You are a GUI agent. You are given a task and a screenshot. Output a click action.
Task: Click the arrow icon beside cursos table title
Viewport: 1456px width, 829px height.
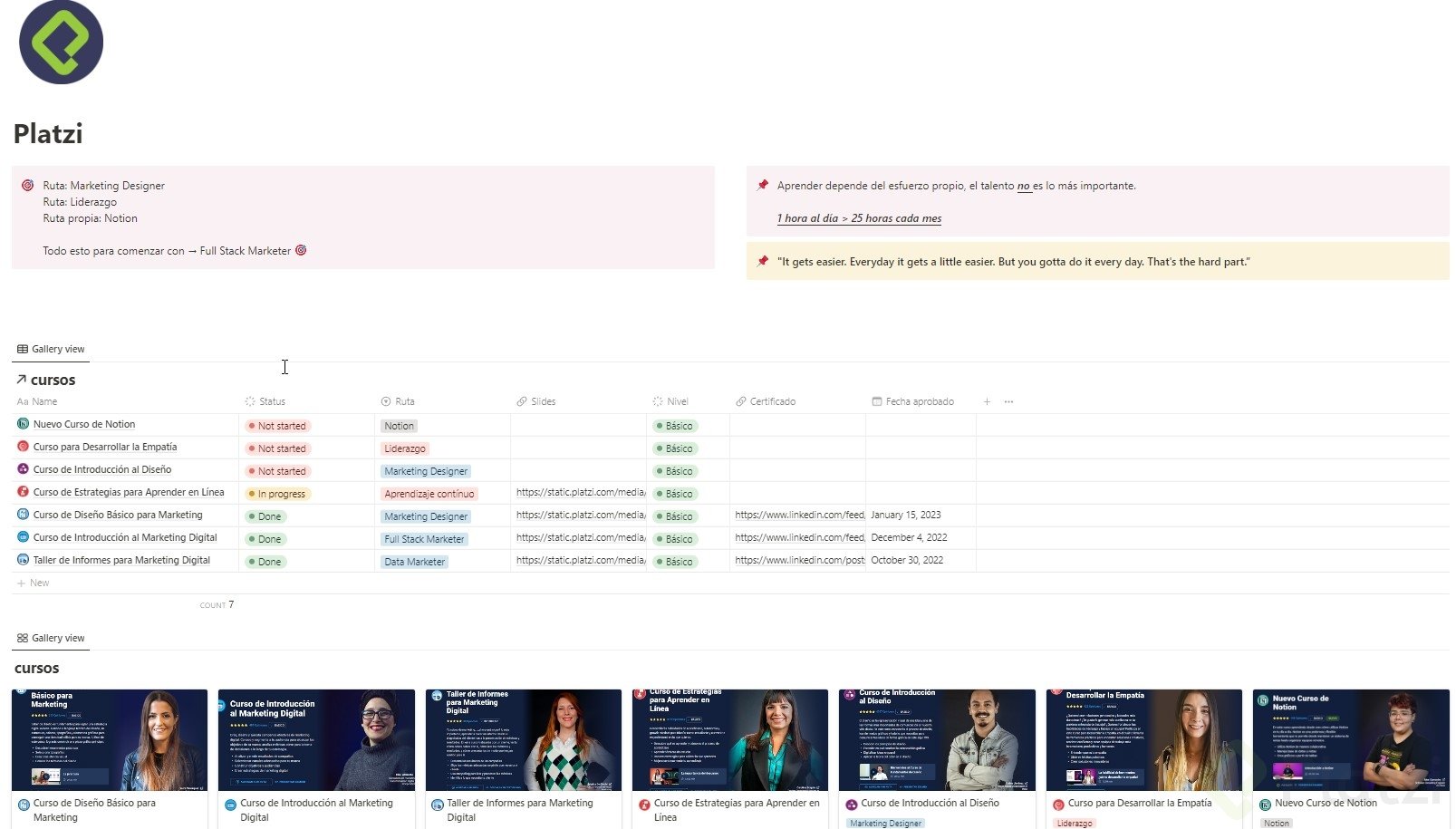point(21,380)
